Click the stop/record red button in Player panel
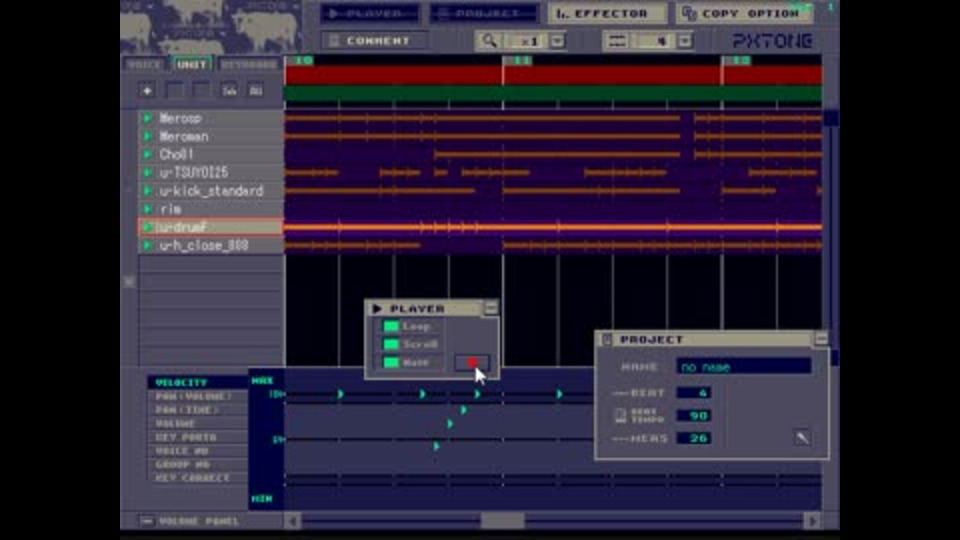The height and width of the screenshot is (540, 960). [472, 362]
